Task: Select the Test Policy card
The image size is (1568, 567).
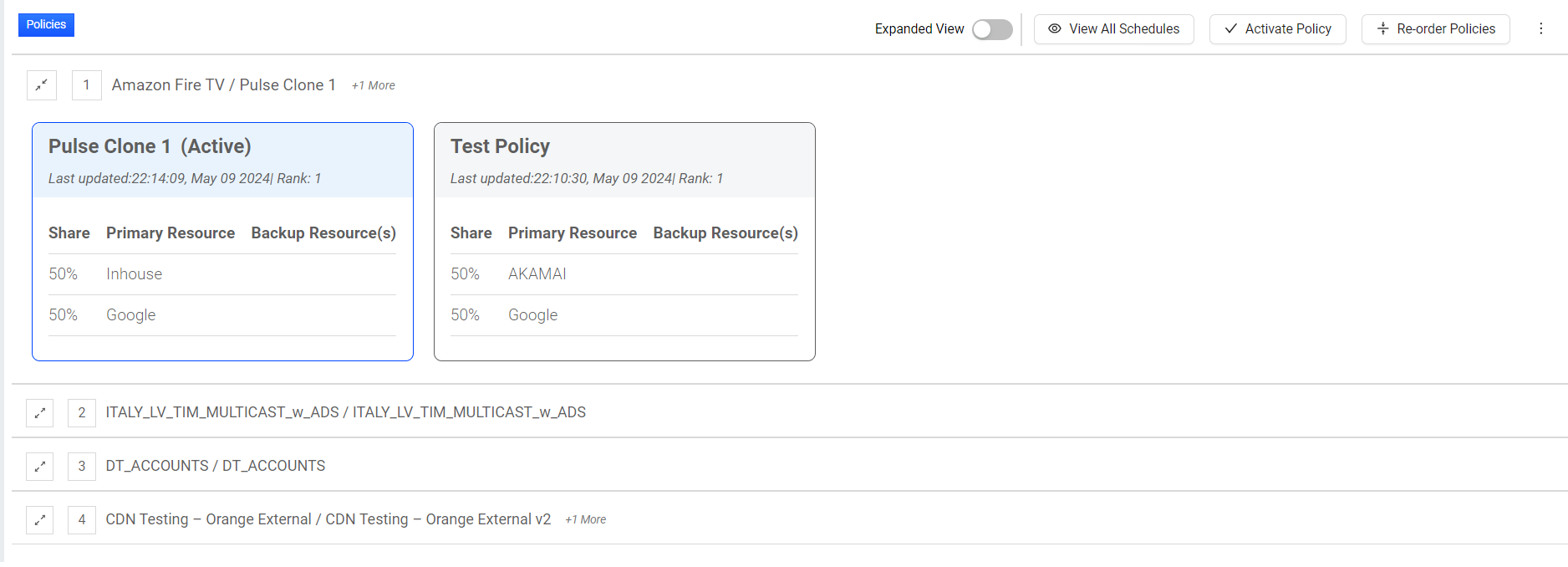Action: tap(624, 242)
